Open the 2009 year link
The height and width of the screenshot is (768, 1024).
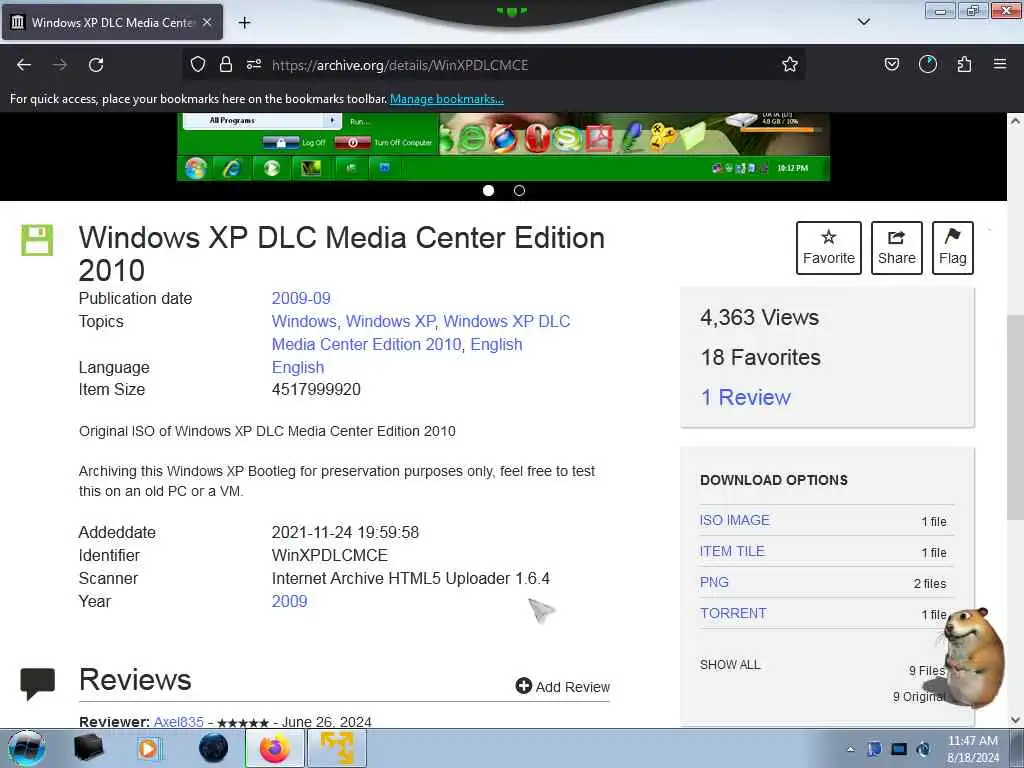[x=289, y=601]
